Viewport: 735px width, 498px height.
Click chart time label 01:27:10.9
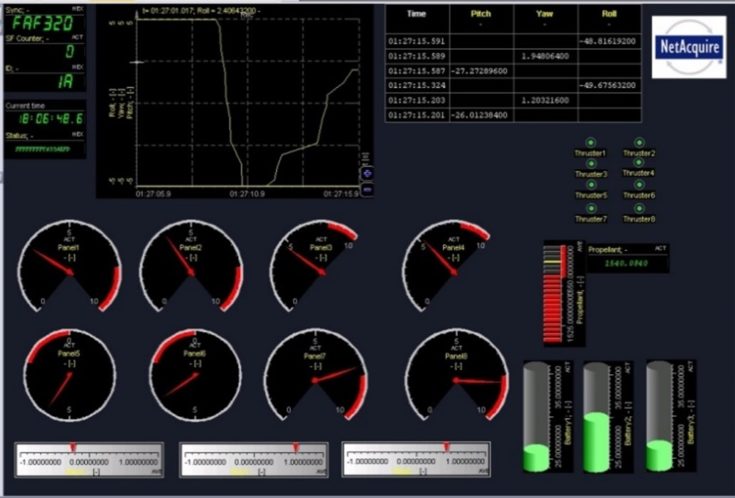pyautogui.click(x=247, y=193)
